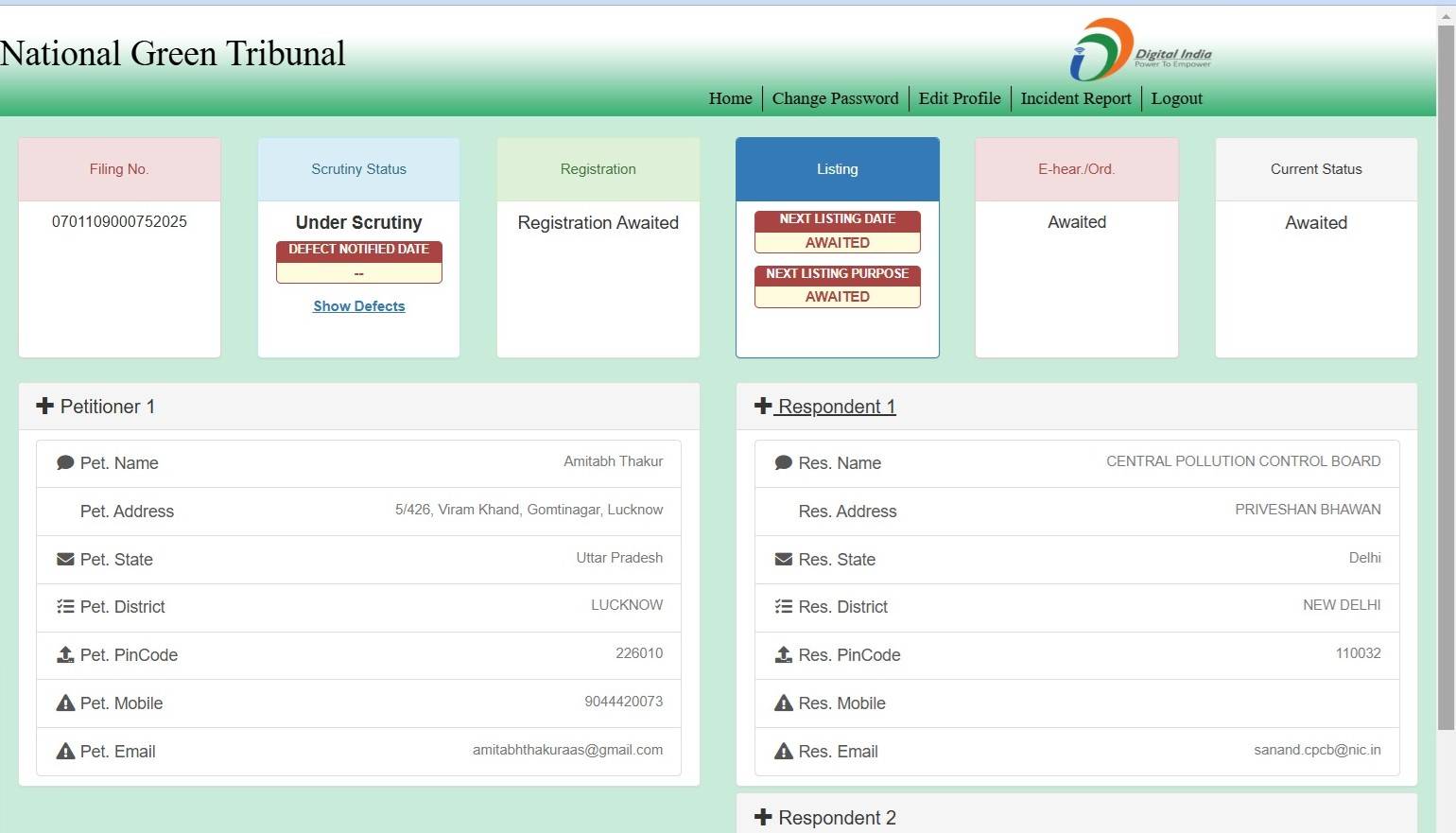This screenshot has width=1456, height=833.
Task: Collapse the Respondent 1 panel heading
Action: pos(1077,407)
